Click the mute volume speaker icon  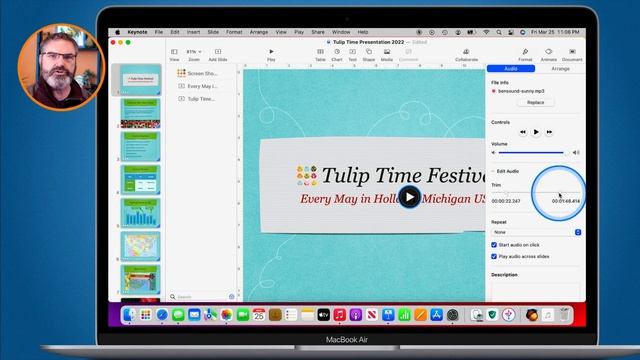[493, 153]
